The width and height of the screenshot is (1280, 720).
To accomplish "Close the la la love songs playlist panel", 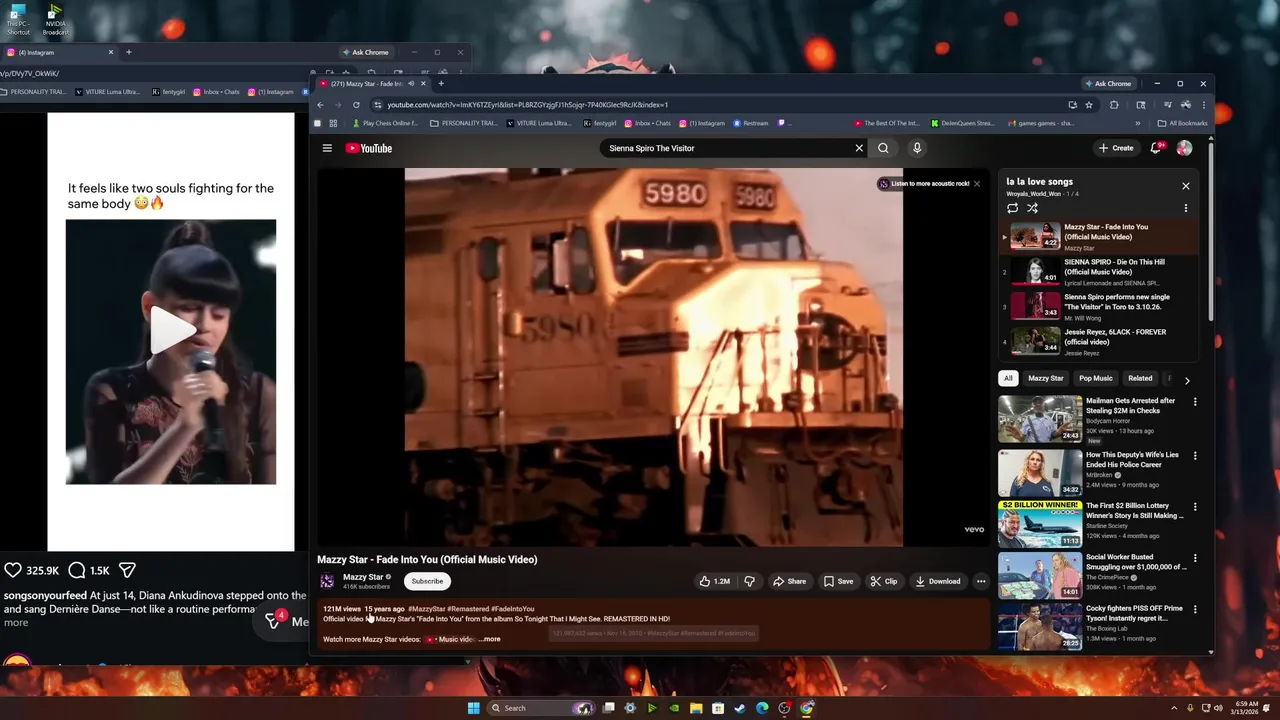I will tap(1186, 186).
